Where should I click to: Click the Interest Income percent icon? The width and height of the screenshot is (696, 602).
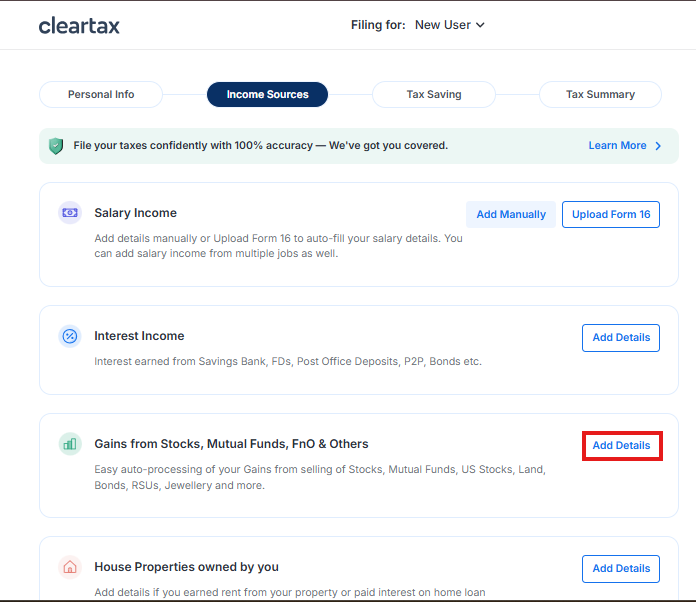[70, 336]
